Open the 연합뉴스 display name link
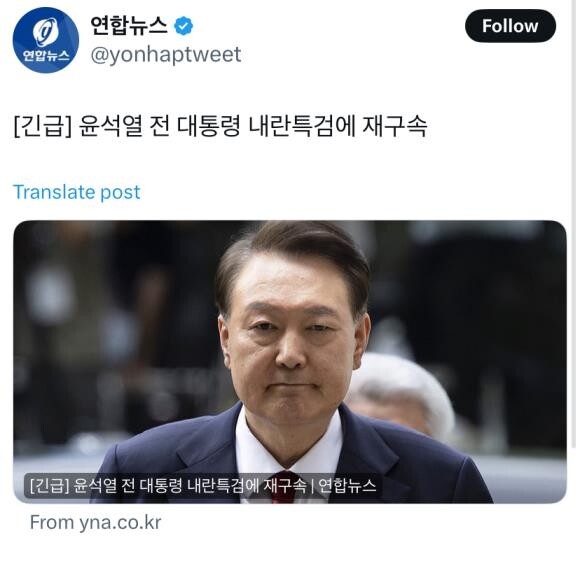The width and height of the screenshot is (580, 561). coord(129,26)
